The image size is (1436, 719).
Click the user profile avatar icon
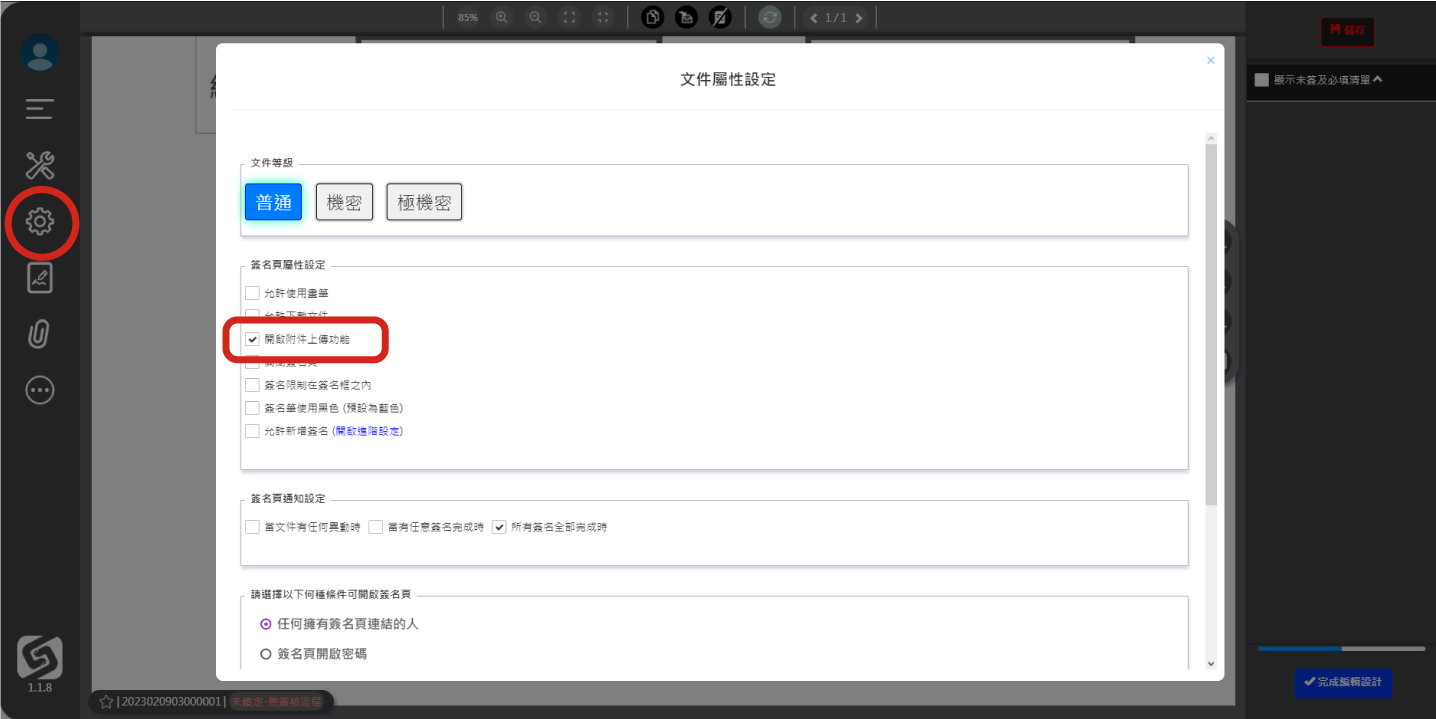(40, 53)
